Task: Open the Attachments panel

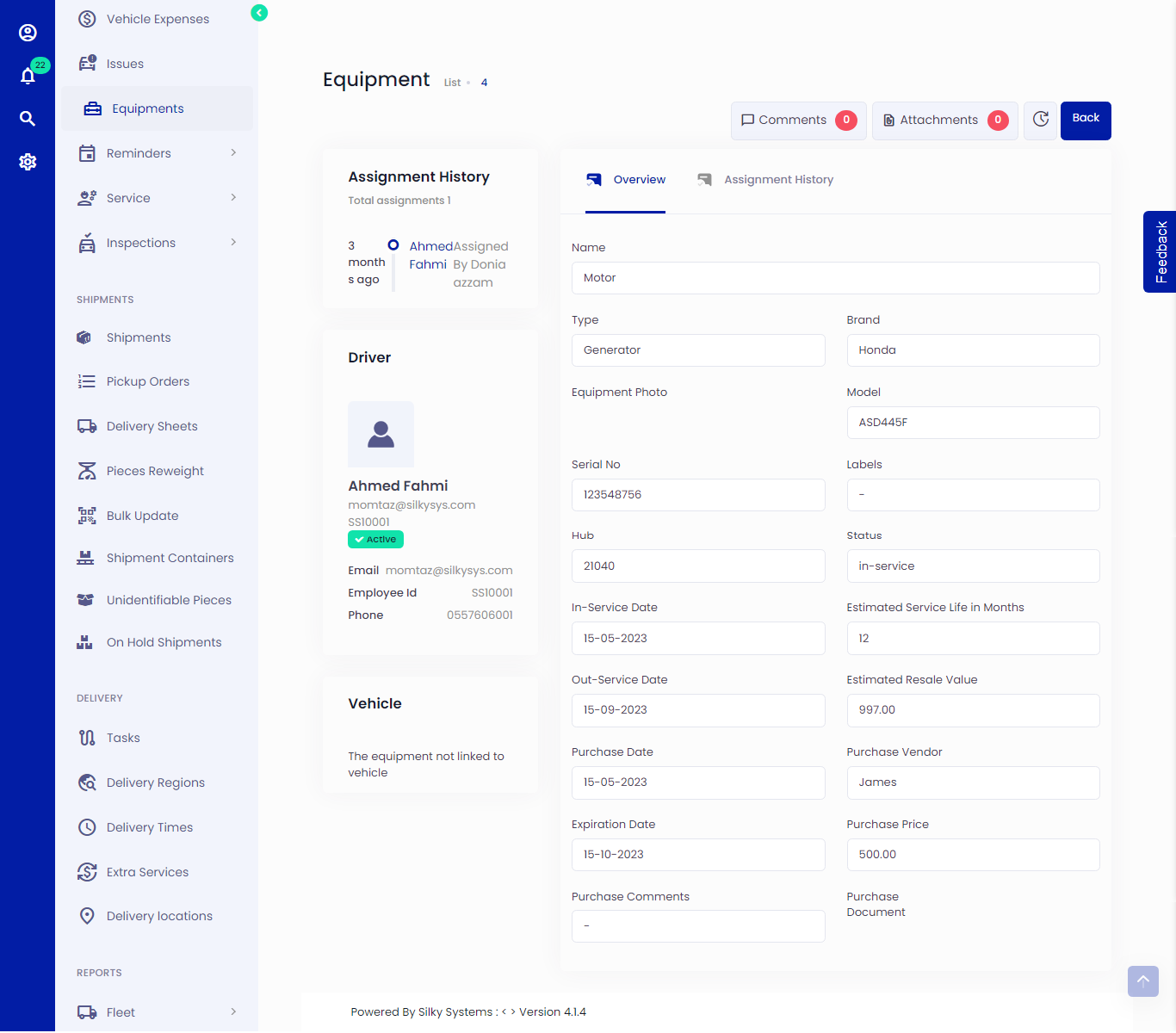Action: (x=944, y=121)
